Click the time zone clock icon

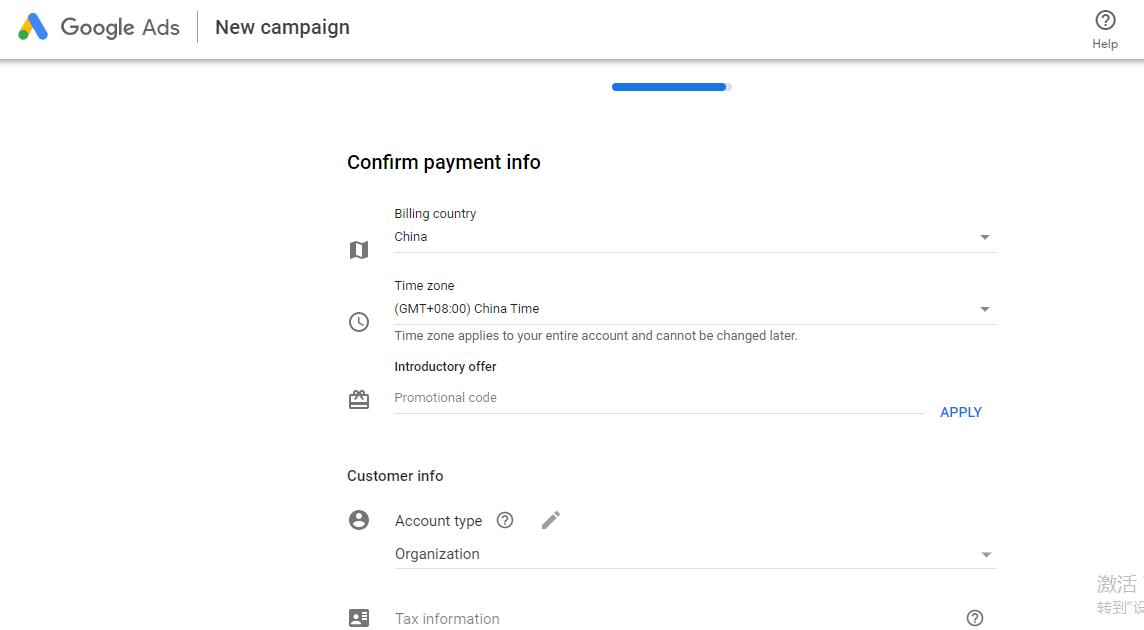(359, 322)
